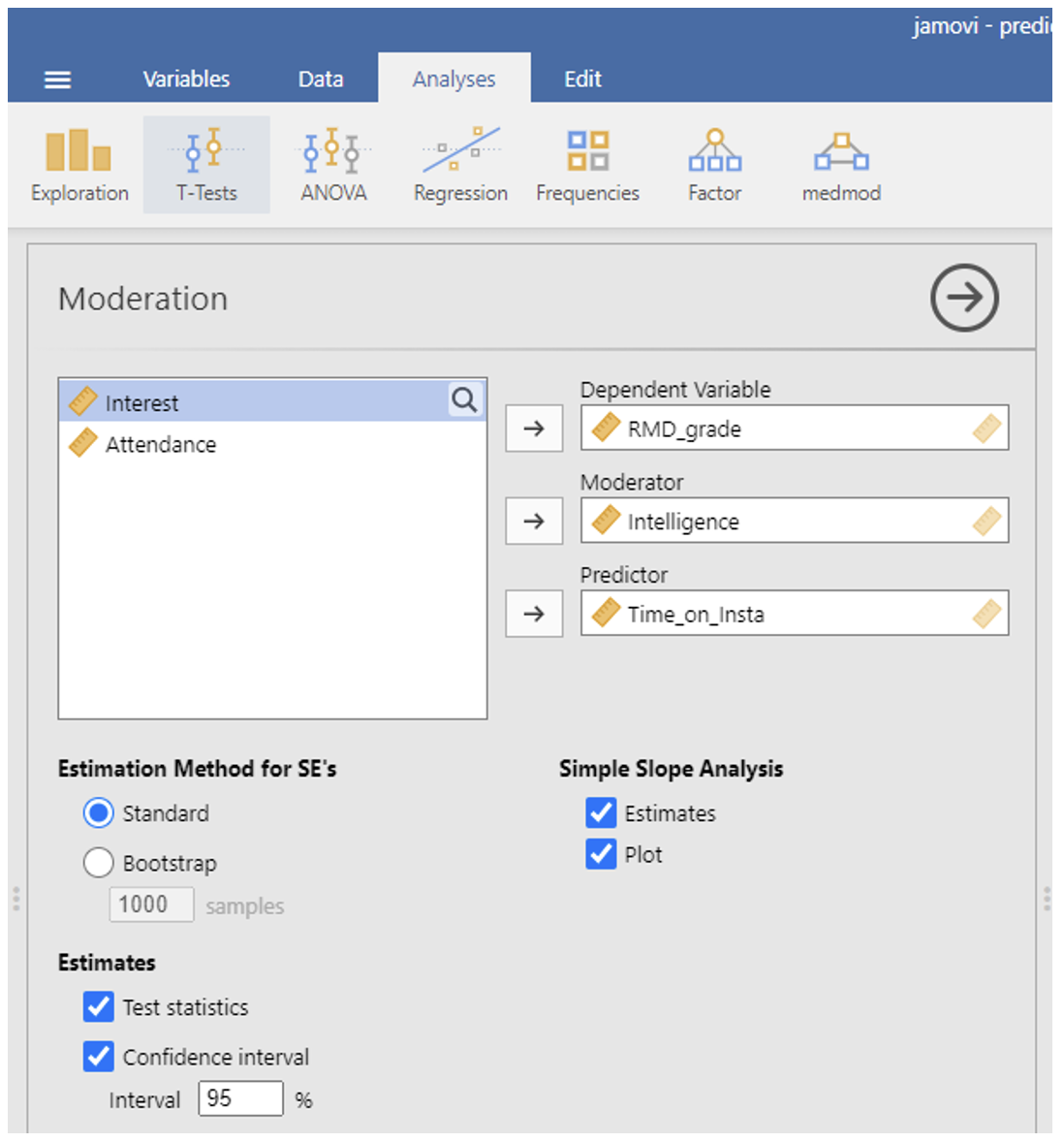The height and width of the screenshot is (1142, 1064).
Task: Open the Factor analysis menu
Action: 714,166
